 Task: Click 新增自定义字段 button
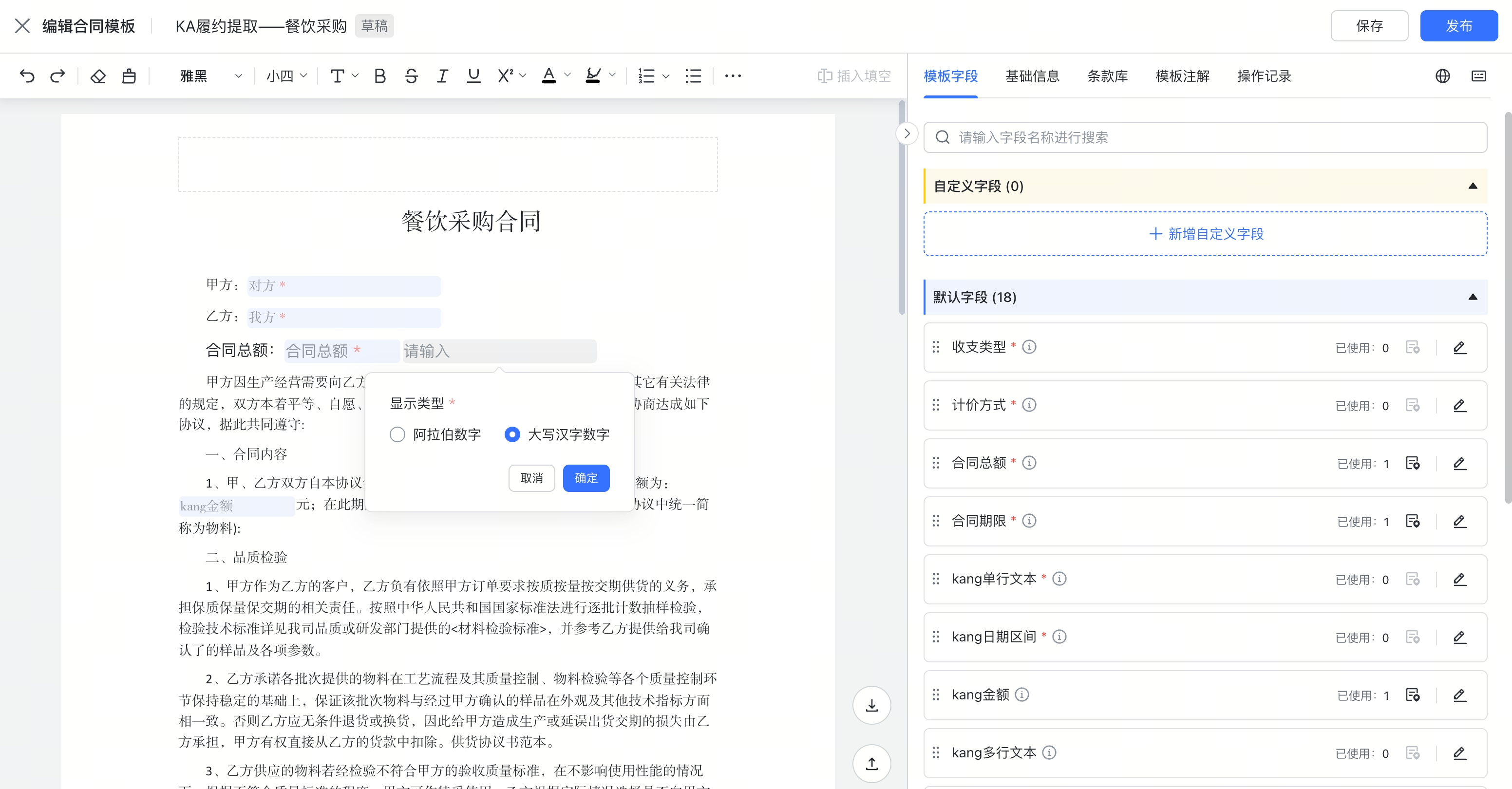(1205, 234)
